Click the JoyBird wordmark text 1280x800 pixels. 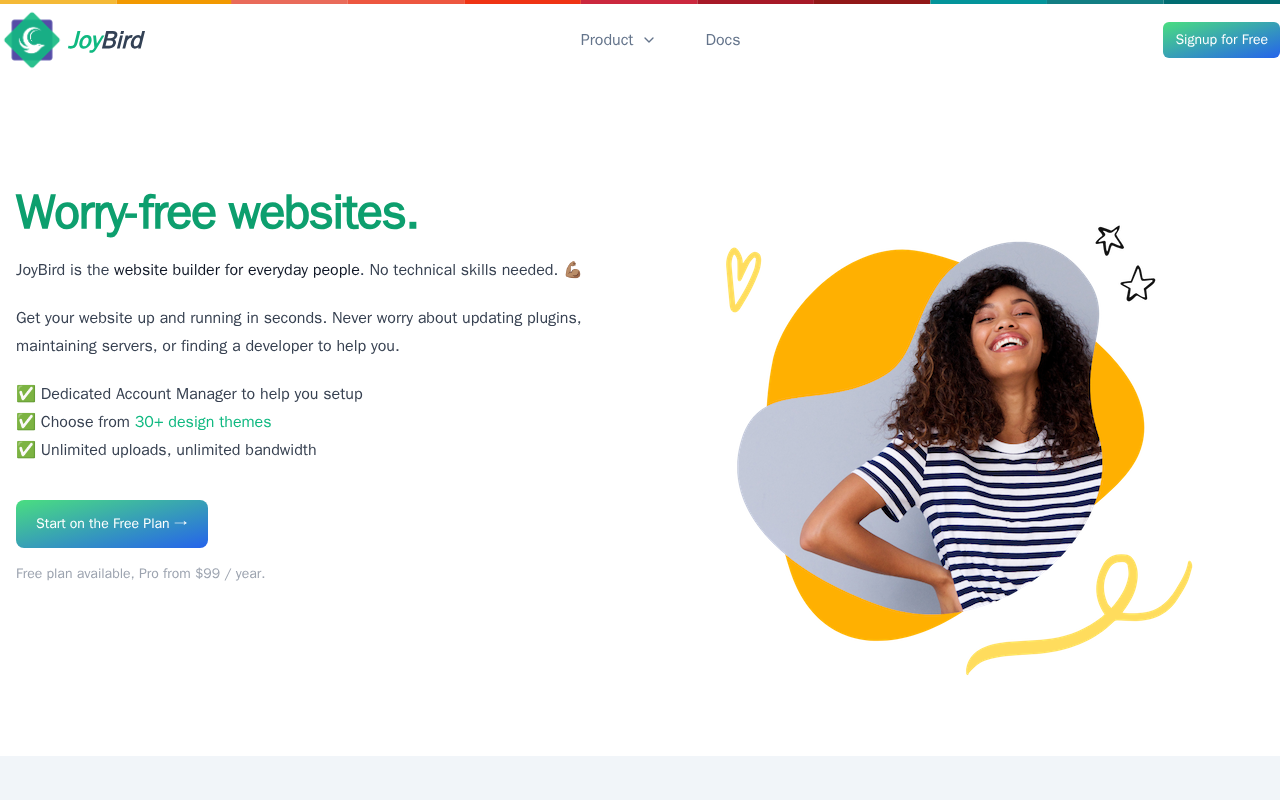click(106, 40)
